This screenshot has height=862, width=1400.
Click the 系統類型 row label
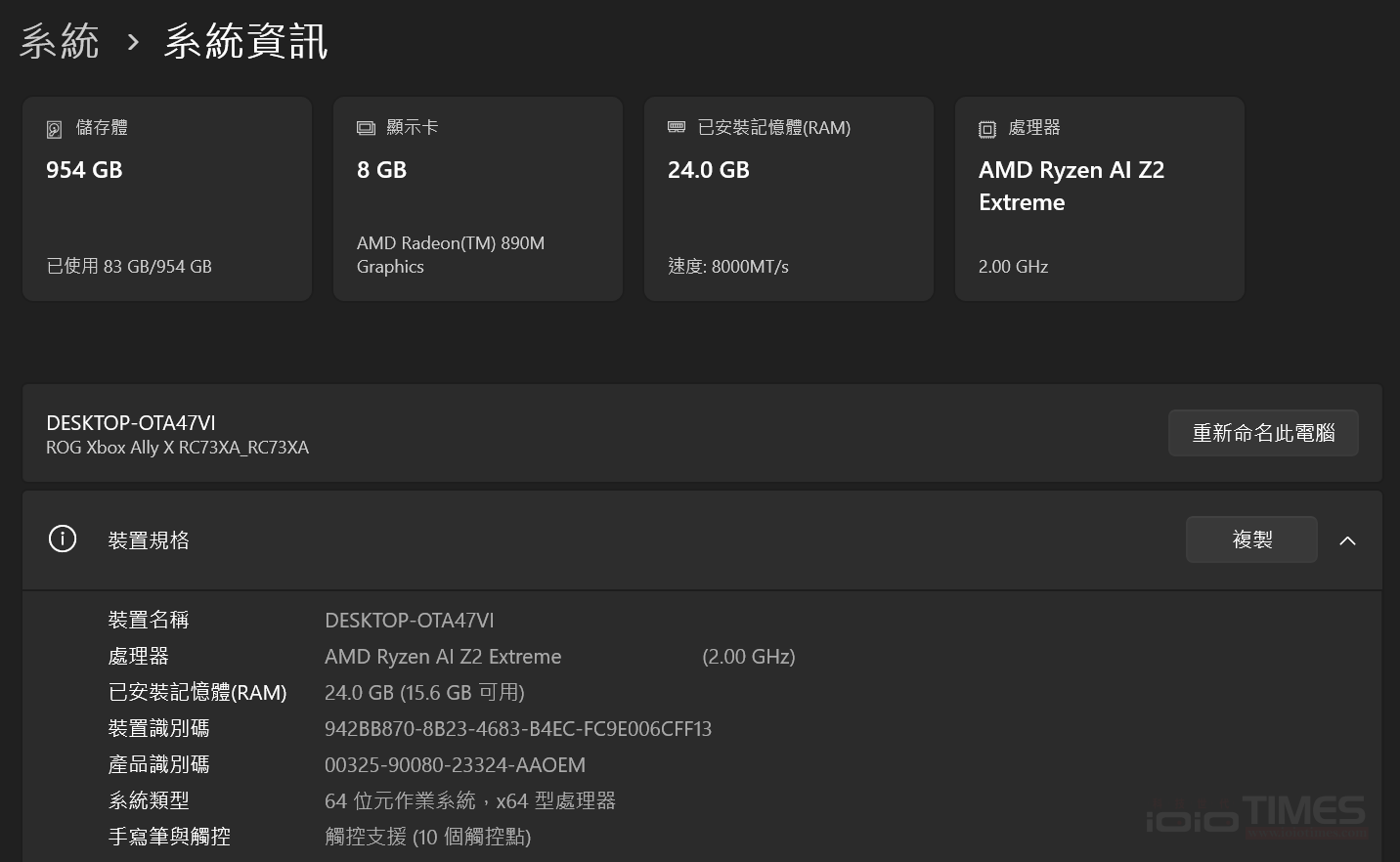point(149,801)
